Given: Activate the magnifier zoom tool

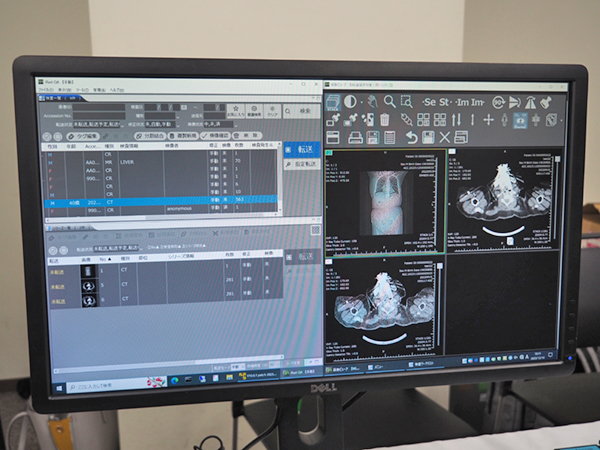Looking at the screenshot, I should coord(389,102).
